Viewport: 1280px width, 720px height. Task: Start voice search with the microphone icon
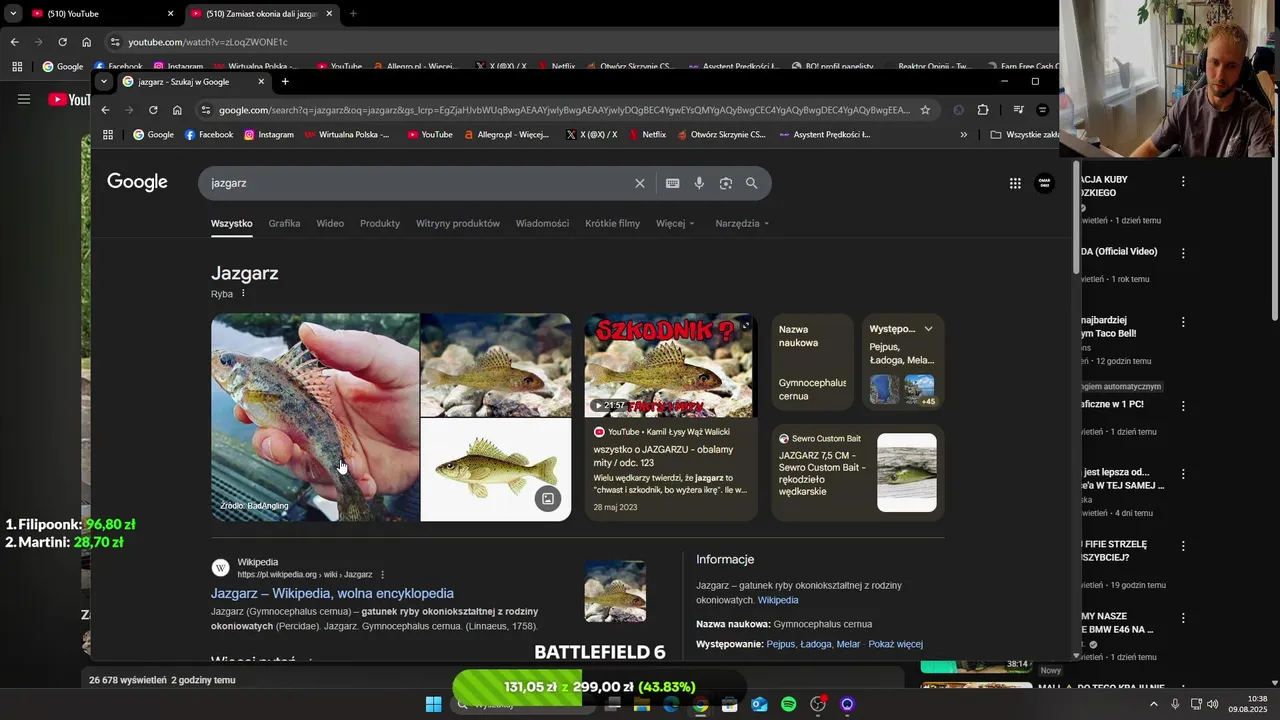pyautogui.click(x=699, y=183)
